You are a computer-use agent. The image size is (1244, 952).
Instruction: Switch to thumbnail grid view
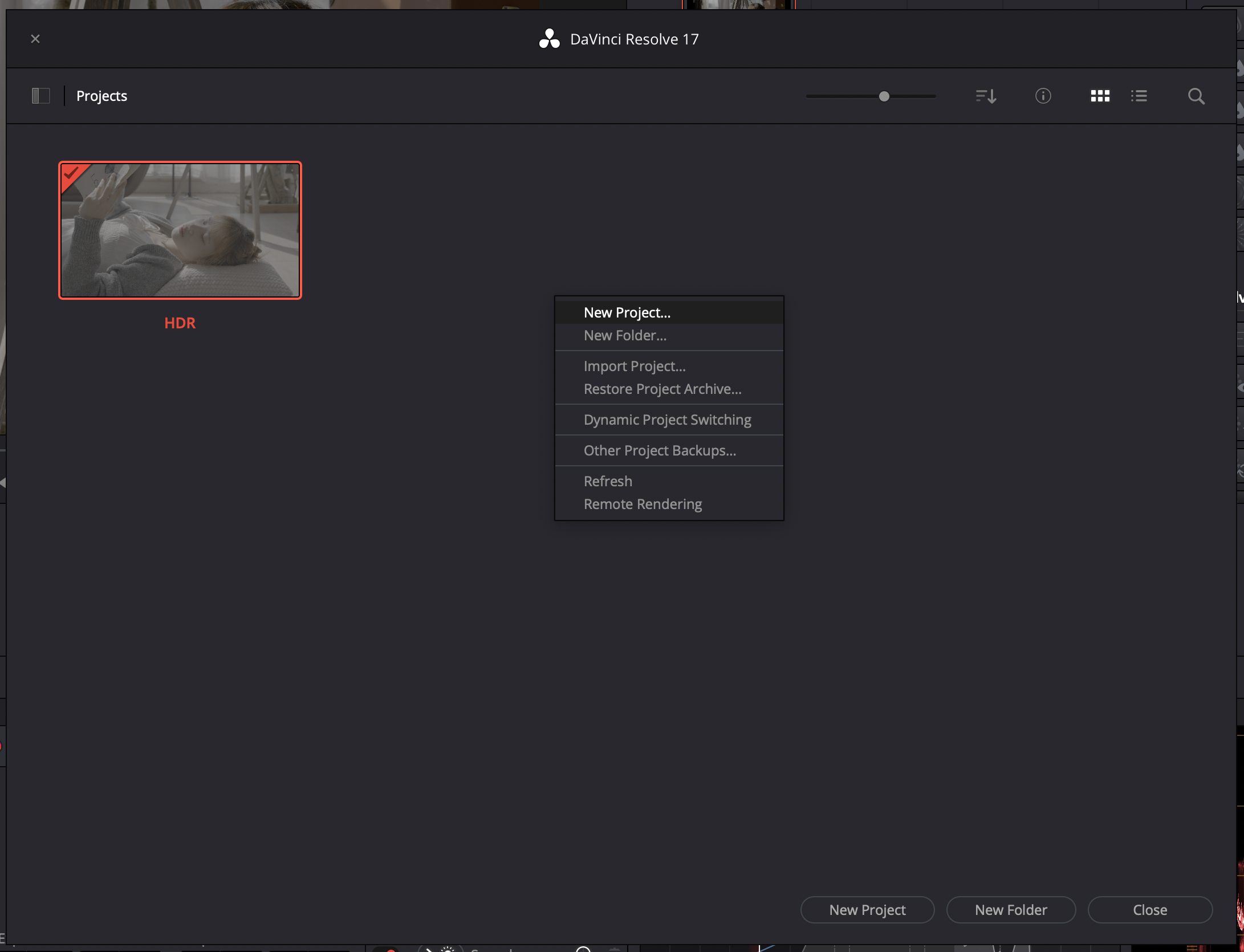1100,96
